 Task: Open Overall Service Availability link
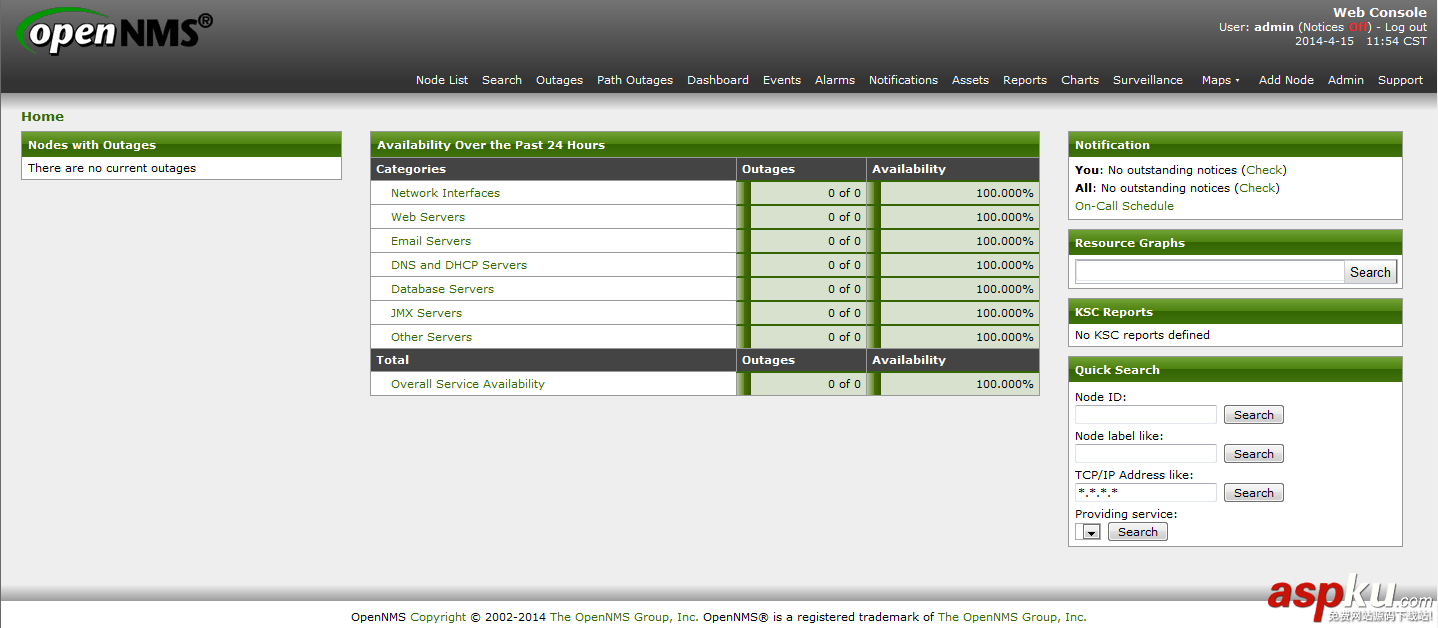click(468, 384)
